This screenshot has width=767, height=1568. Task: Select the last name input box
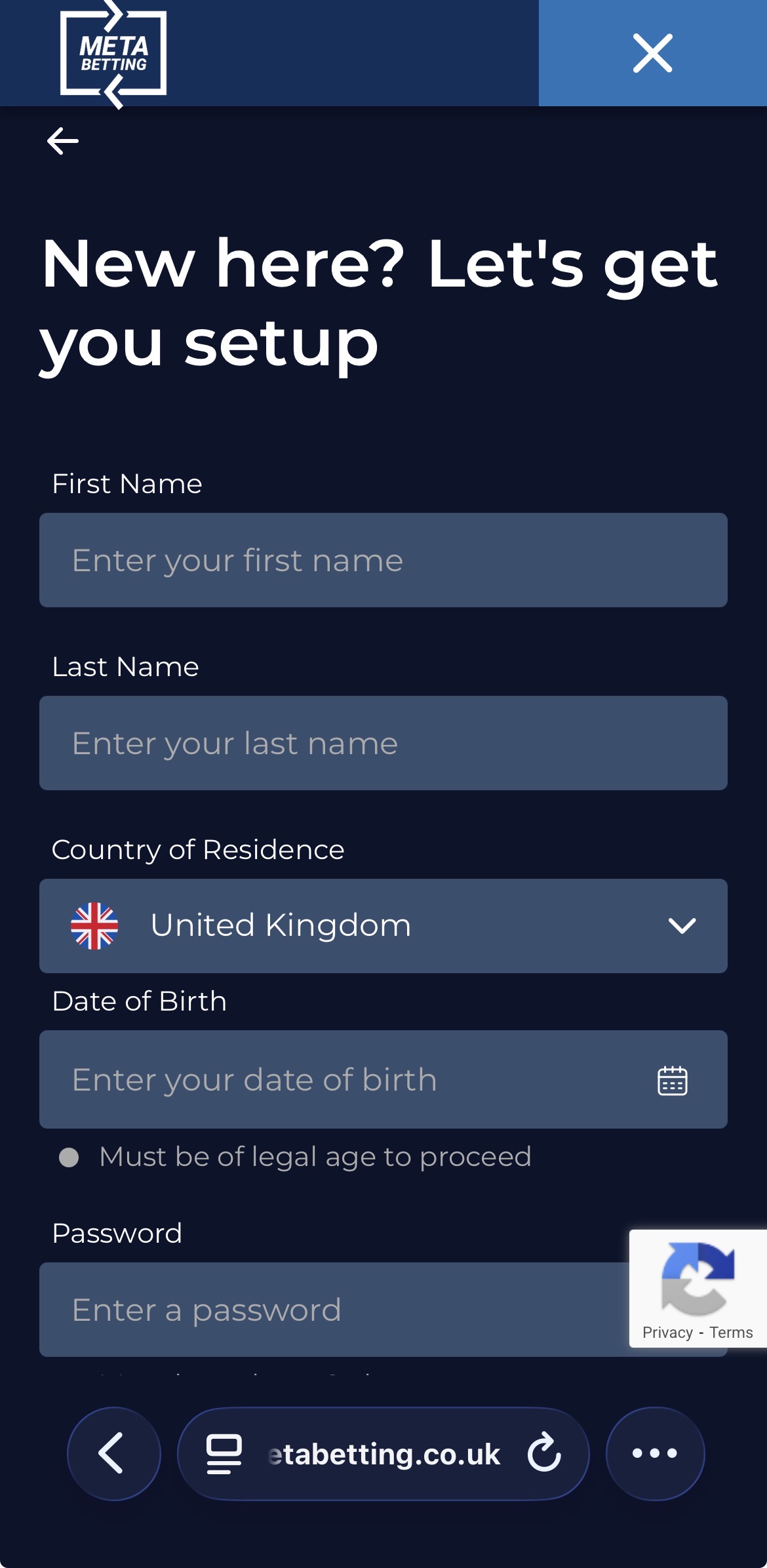(x=383, y=742)
